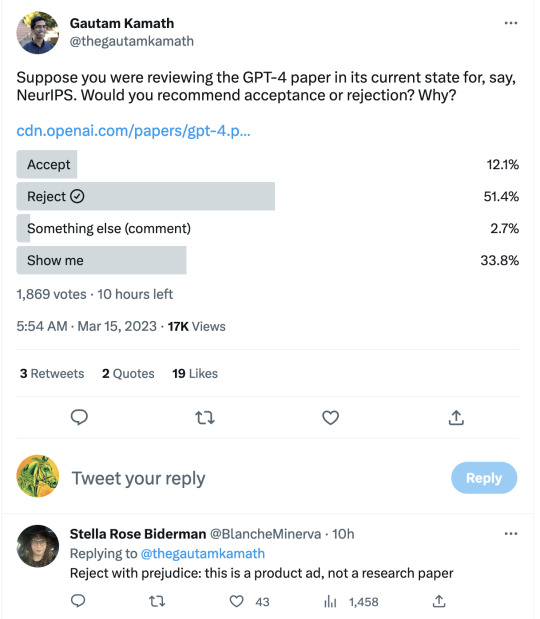
Task: Click the retweet icon under main tweet
Action: point(205,418)
